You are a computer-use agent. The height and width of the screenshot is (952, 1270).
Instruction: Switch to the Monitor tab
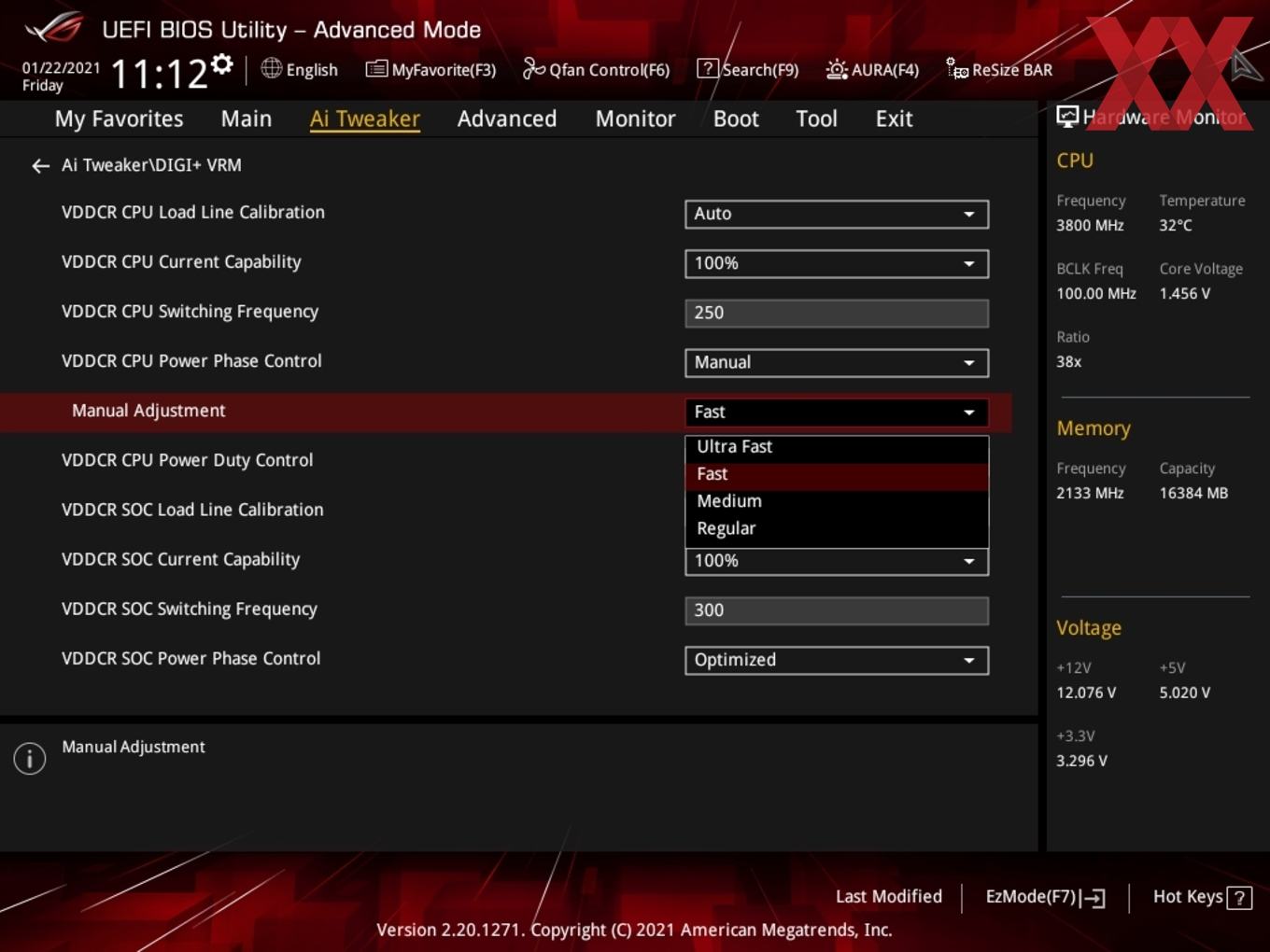coord(635,119)
